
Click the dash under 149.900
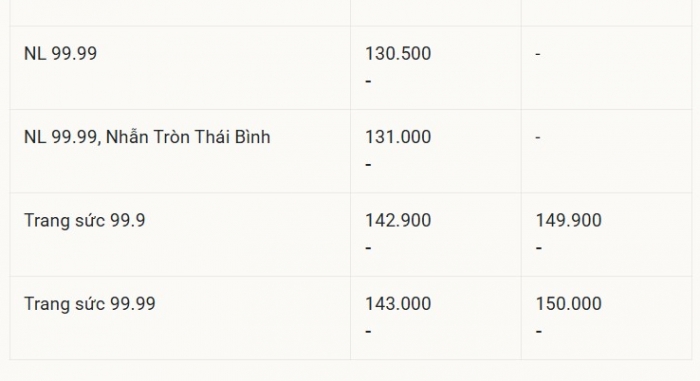539,248
